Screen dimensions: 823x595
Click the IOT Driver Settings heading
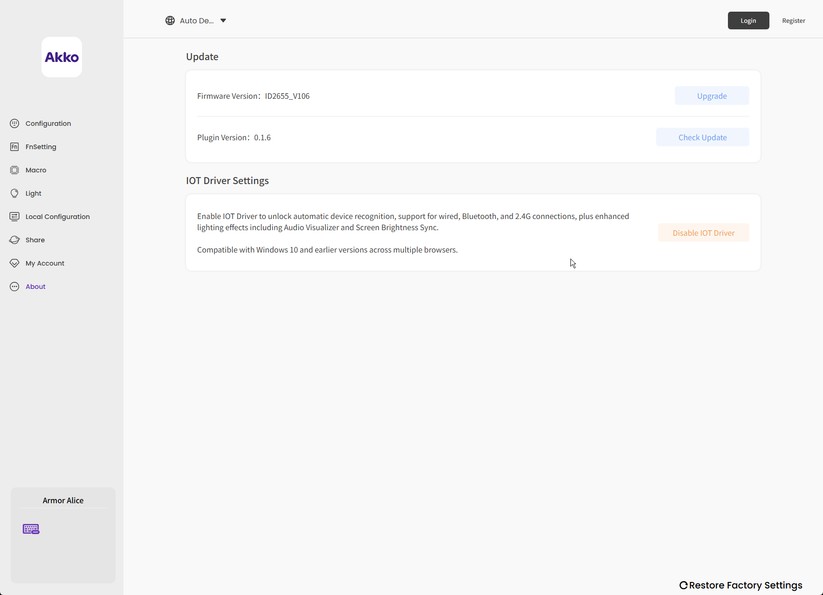227,180
